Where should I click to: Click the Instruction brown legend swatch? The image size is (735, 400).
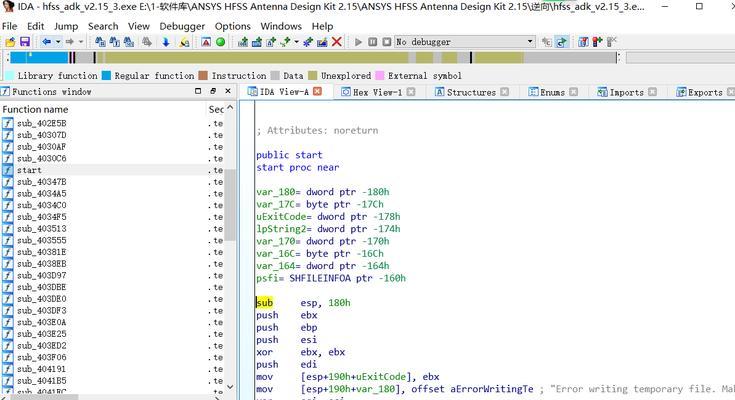[203, 75]
